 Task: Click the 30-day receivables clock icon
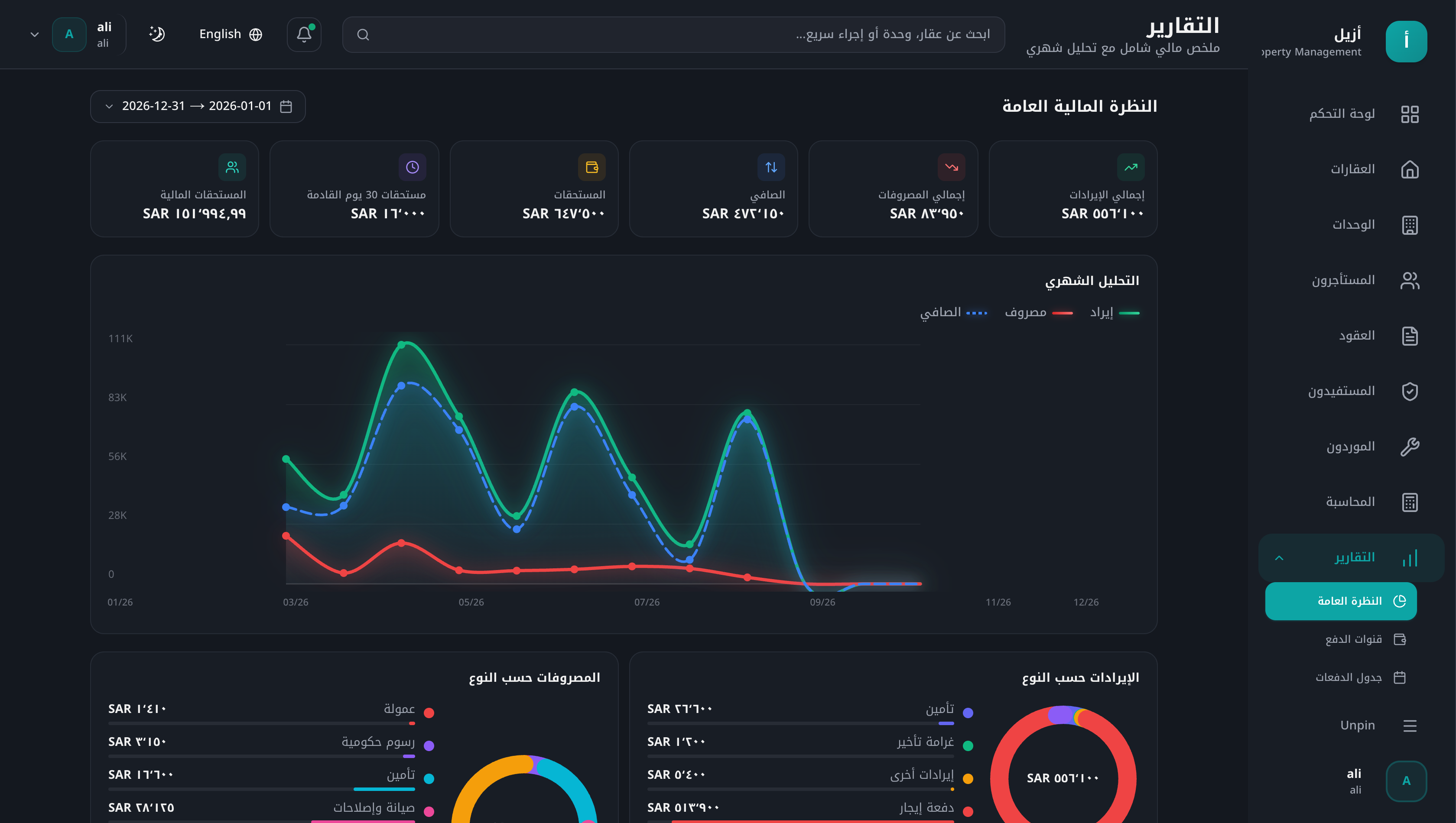412,167
